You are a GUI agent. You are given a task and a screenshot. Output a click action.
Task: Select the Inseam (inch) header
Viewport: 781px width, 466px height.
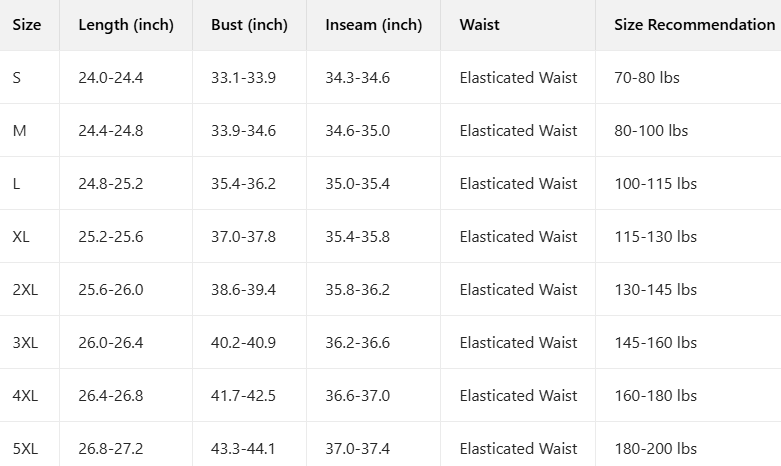point(374,25)
